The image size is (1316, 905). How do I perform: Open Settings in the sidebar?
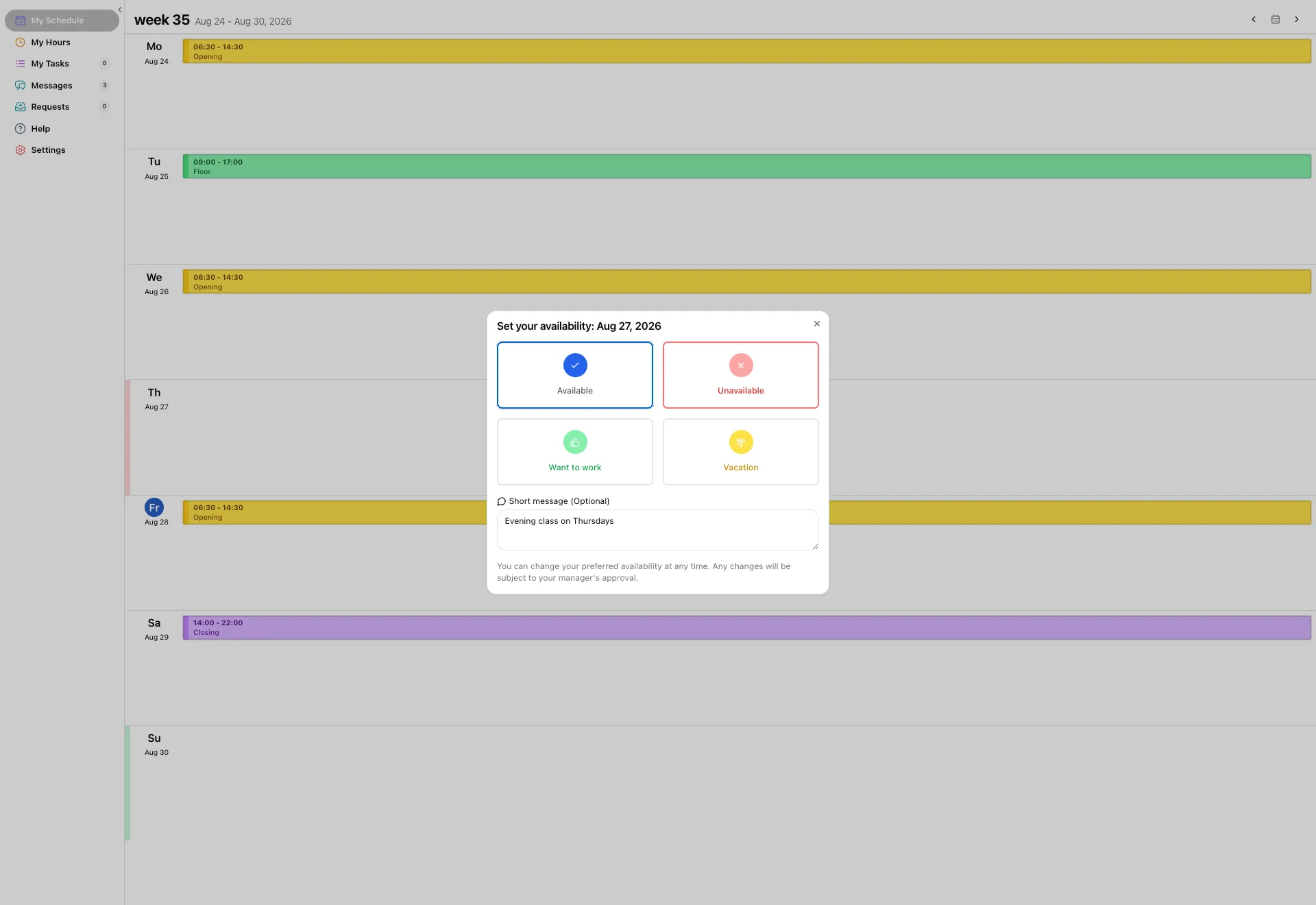click(x=62, y=150)
